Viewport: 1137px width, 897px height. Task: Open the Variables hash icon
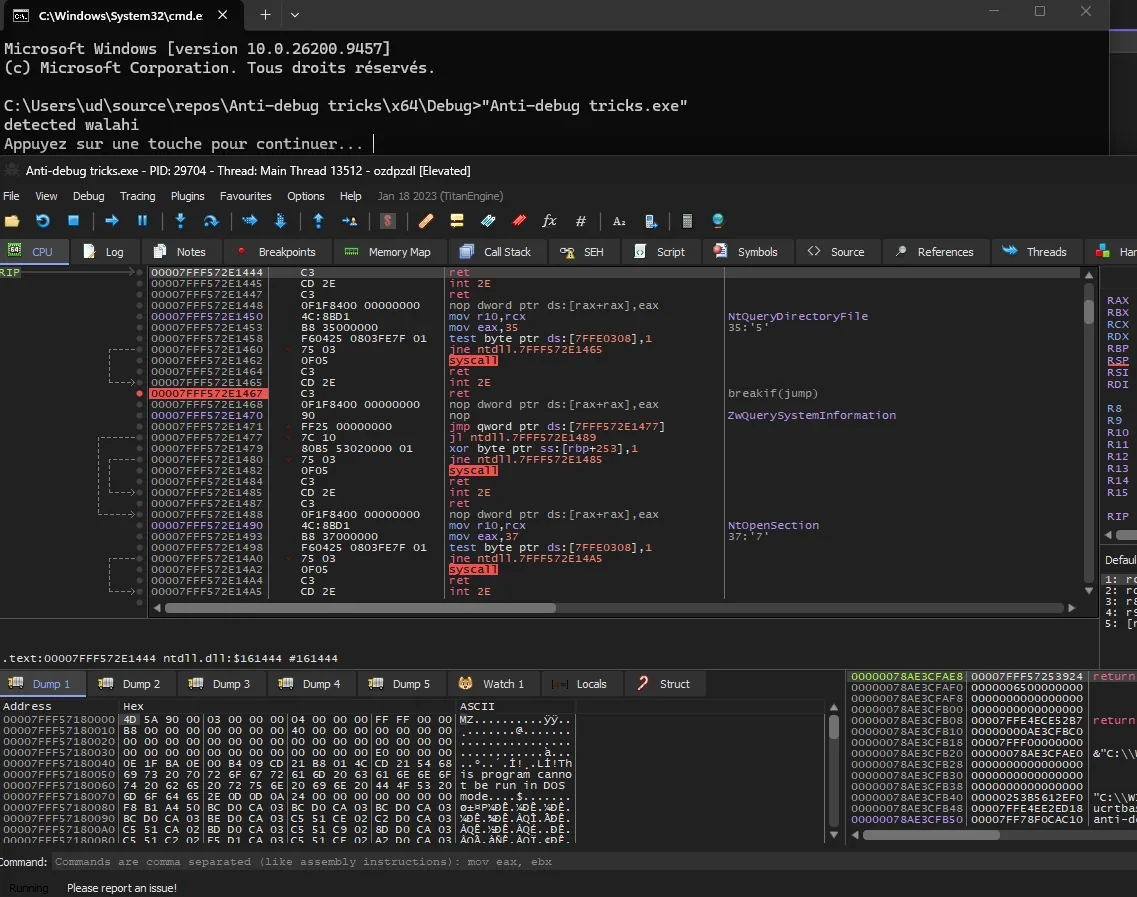[x=581, y=221]
